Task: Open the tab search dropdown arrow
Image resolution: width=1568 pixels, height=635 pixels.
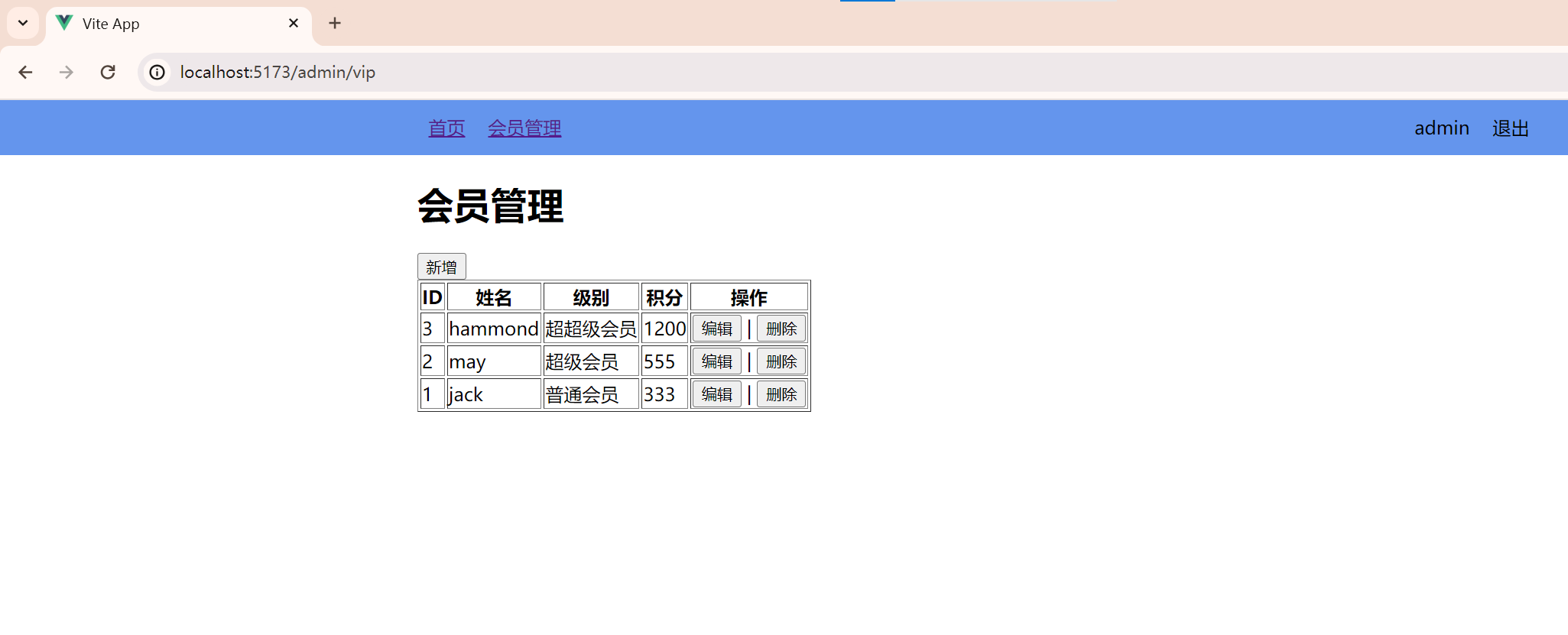Action: (23, 23)
